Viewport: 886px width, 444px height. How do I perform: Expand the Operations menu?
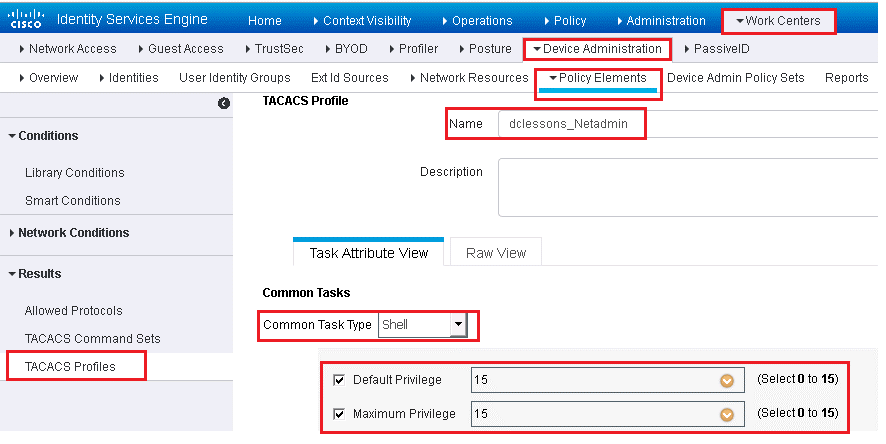coord(477,21)
